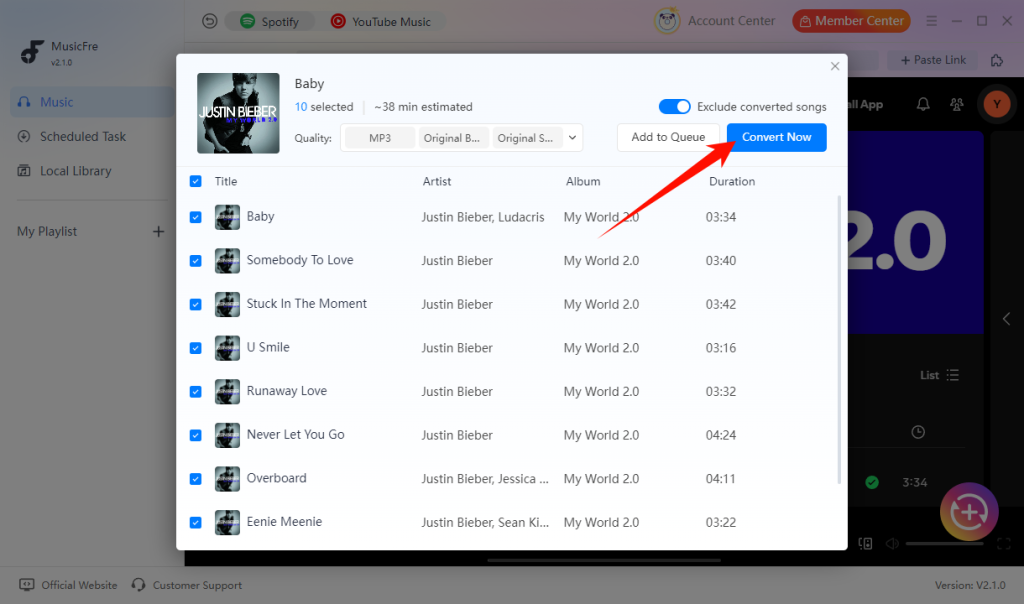Viewport: 1024px width, 604px height.
Task: Open the Member Center
Action: click(x=851, y=21)
